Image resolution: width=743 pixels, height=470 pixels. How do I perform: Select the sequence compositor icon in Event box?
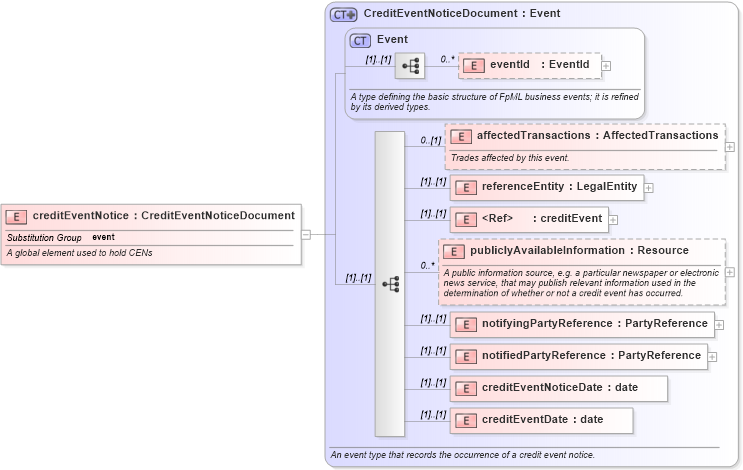coord(410,66)
